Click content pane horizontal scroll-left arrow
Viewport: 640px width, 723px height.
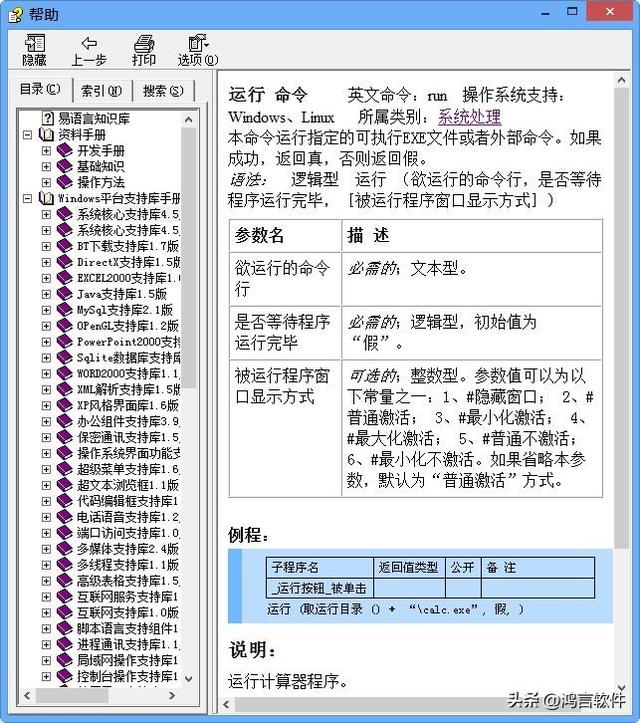tap(226, 705)
